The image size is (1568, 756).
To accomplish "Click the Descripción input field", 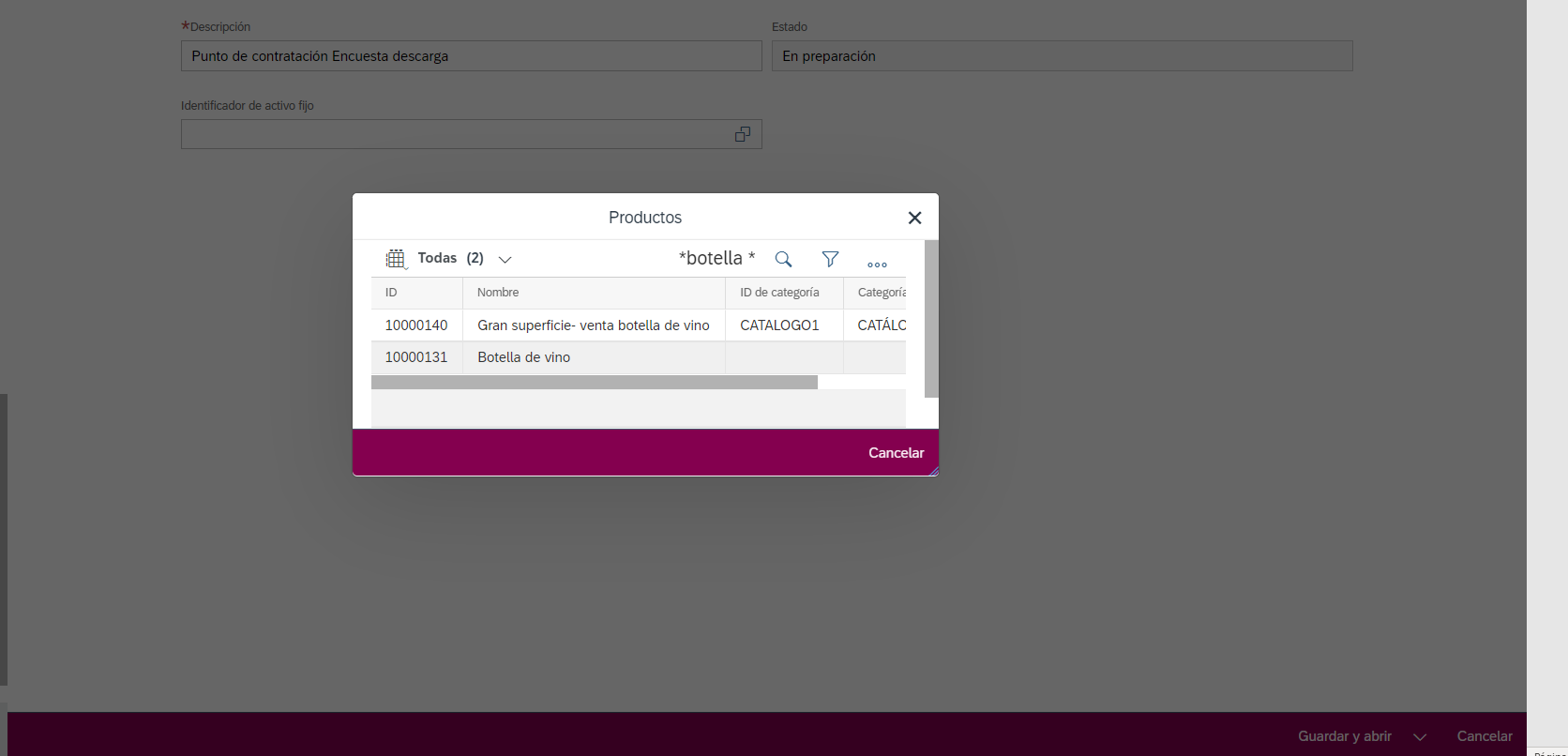I will (471, 55).
